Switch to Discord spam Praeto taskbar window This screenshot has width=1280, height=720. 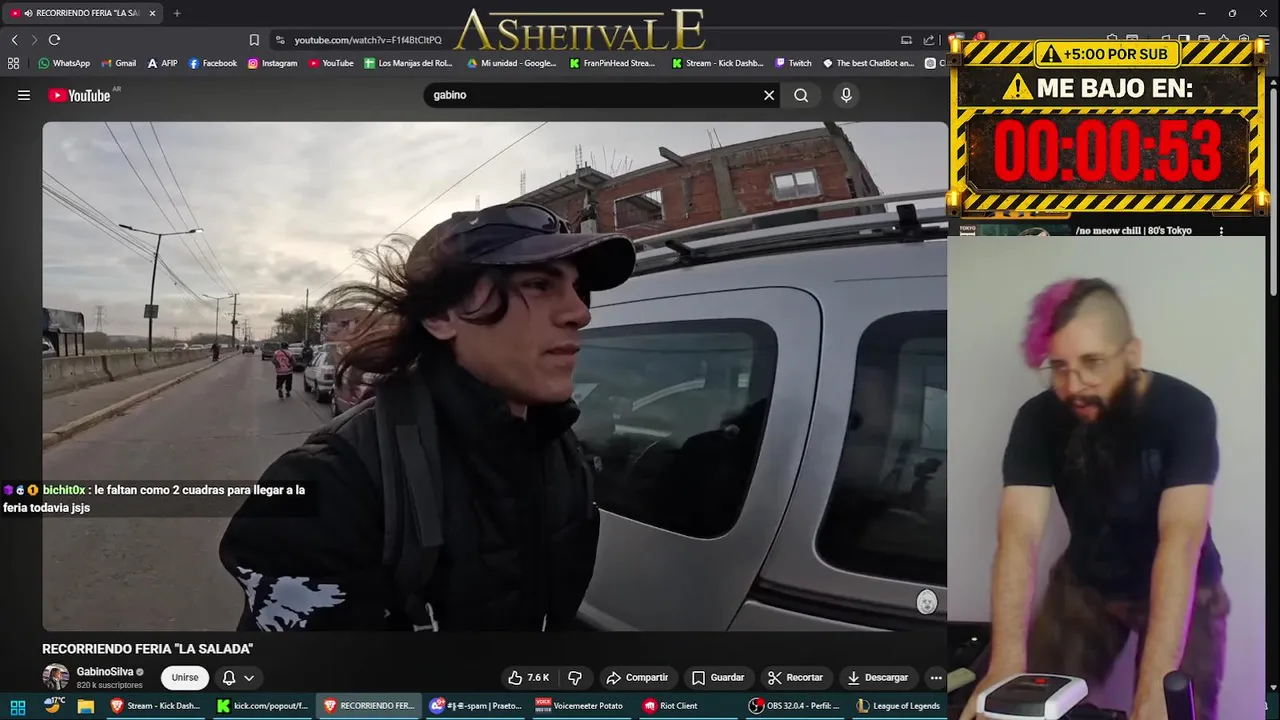coord(476,706)
